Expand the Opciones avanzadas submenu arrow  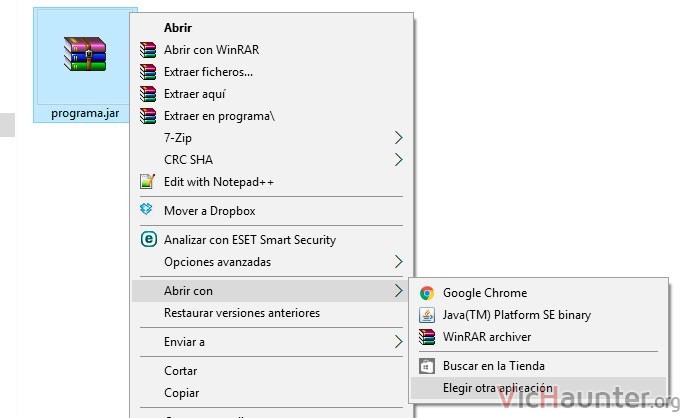tap(398, 262)
